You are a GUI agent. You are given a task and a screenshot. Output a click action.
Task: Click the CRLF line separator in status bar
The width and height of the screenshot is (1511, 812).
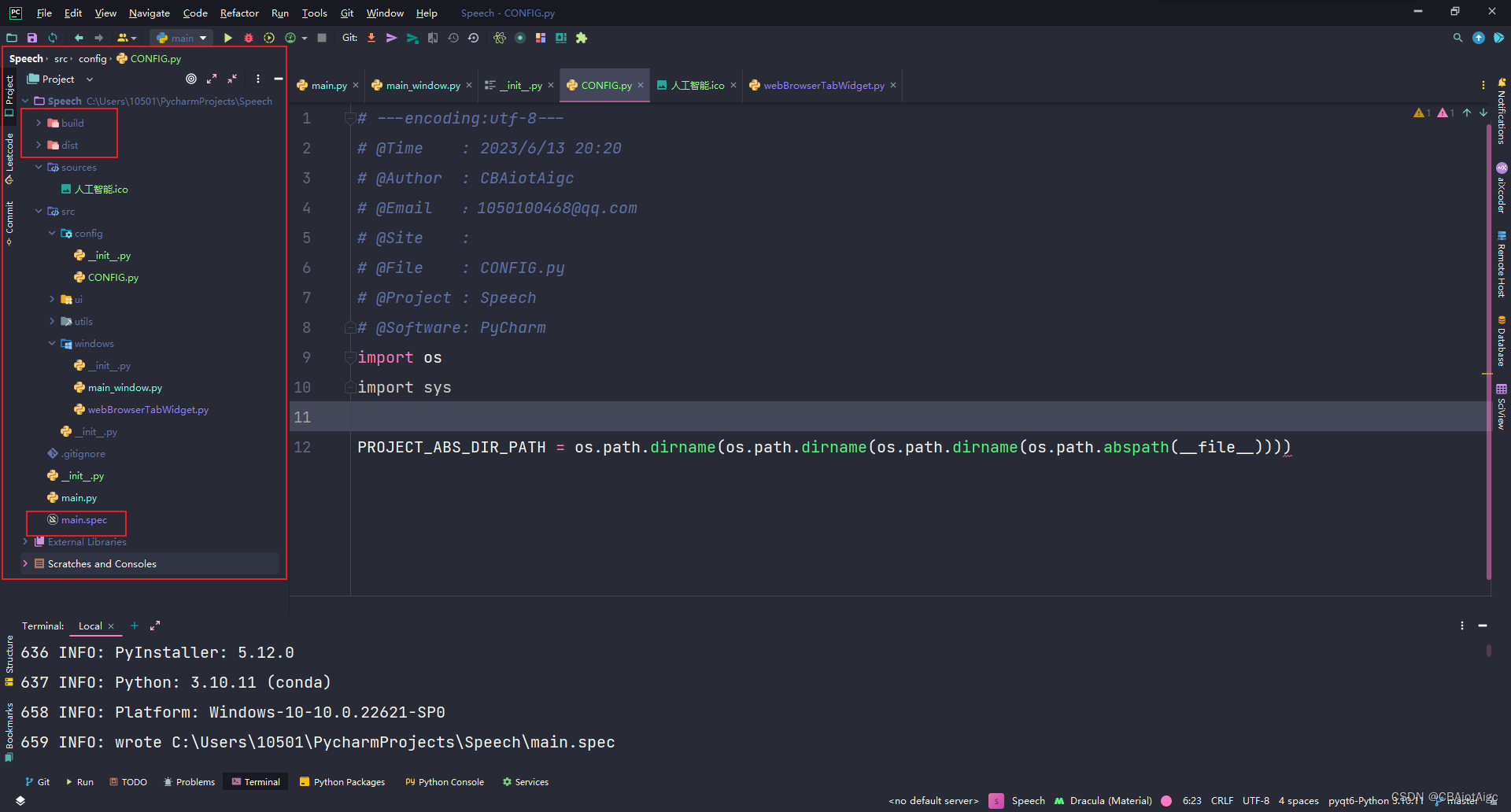(x=1222, y=800)
